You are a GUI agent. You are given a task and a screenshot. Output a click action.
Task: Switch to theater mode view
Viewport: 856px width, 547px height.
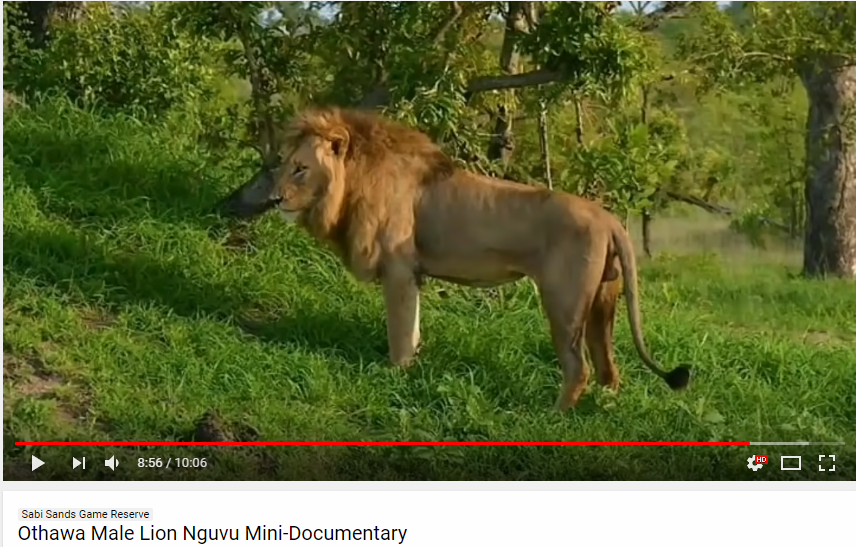point(791,463)
